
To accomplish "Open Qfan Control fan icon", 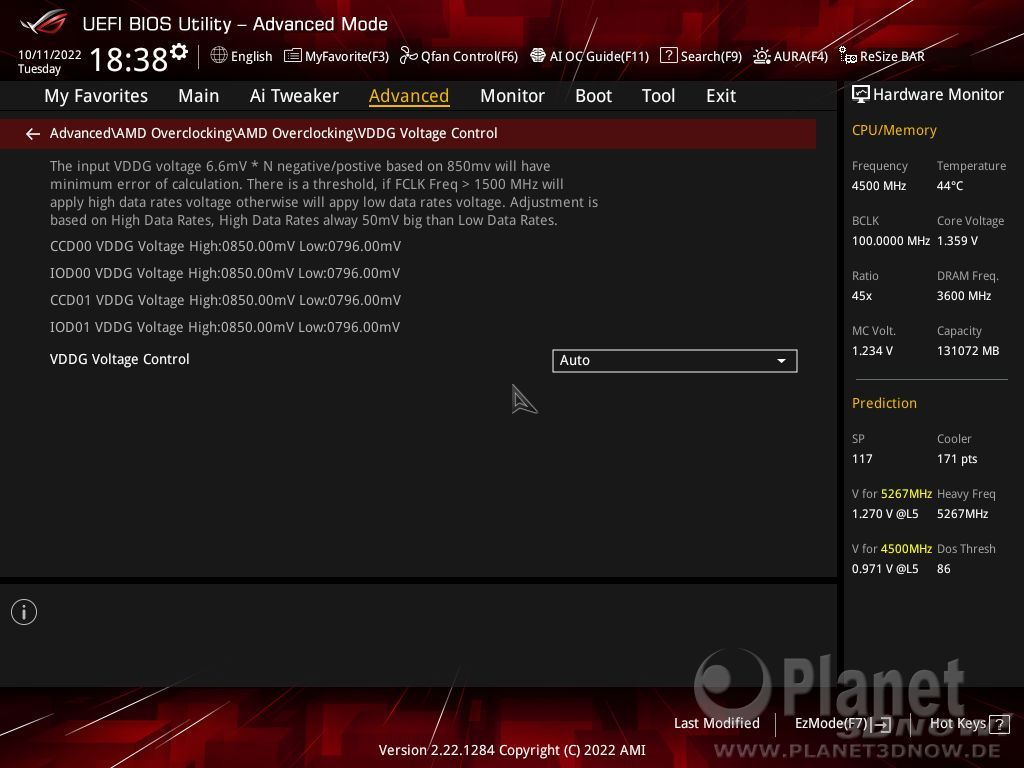I will click(x=409, y=56).
